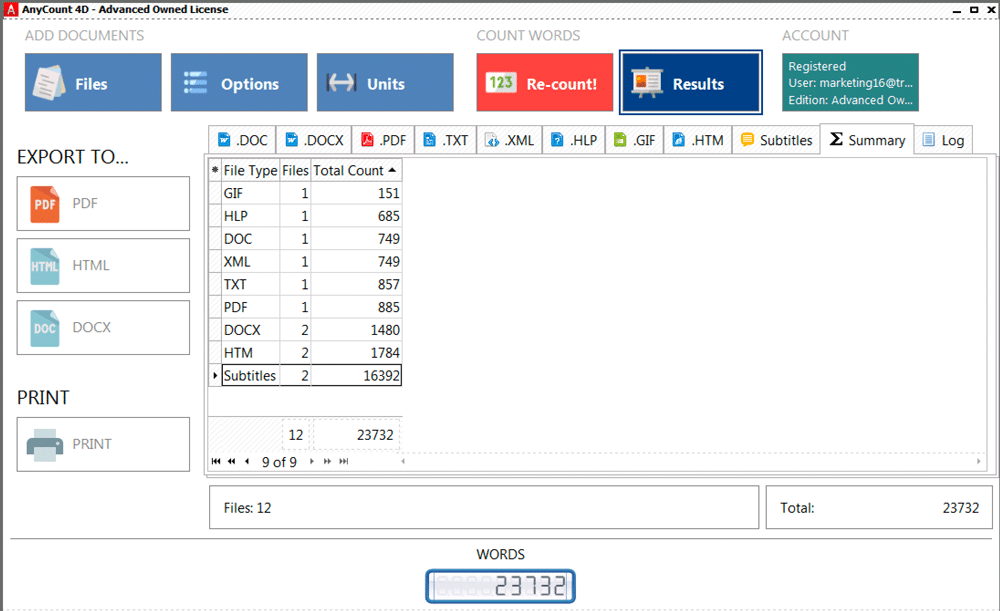Select the XML row

click(305, 261)
